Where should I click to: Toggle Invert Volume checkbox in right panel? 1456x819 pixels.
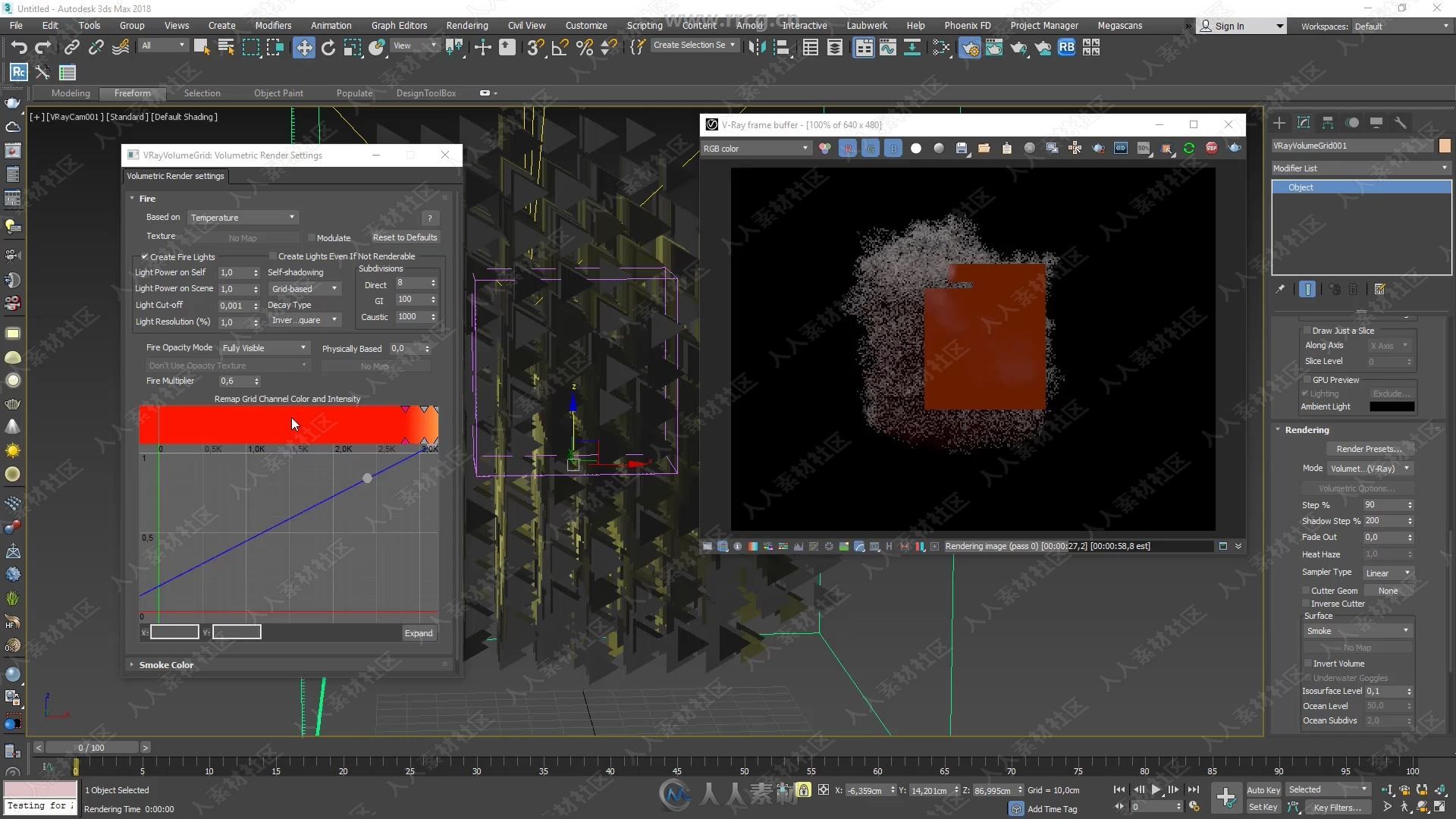coord(1306,662)
